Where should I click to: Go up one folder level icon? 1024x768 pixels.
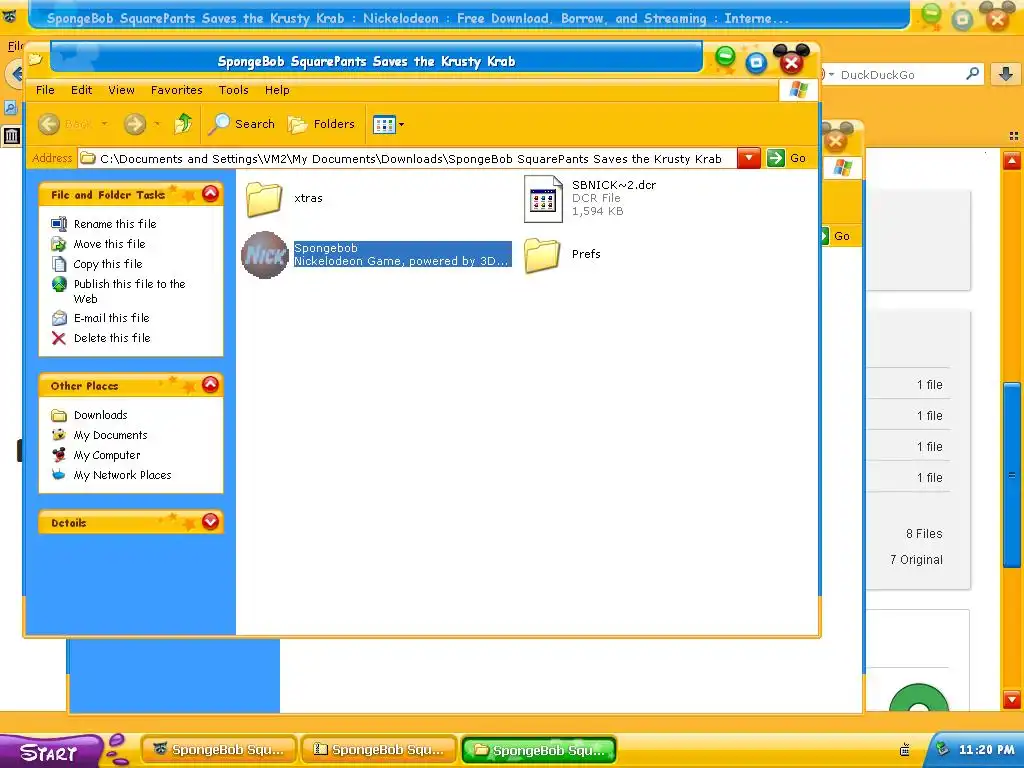[x=183, y=123]
